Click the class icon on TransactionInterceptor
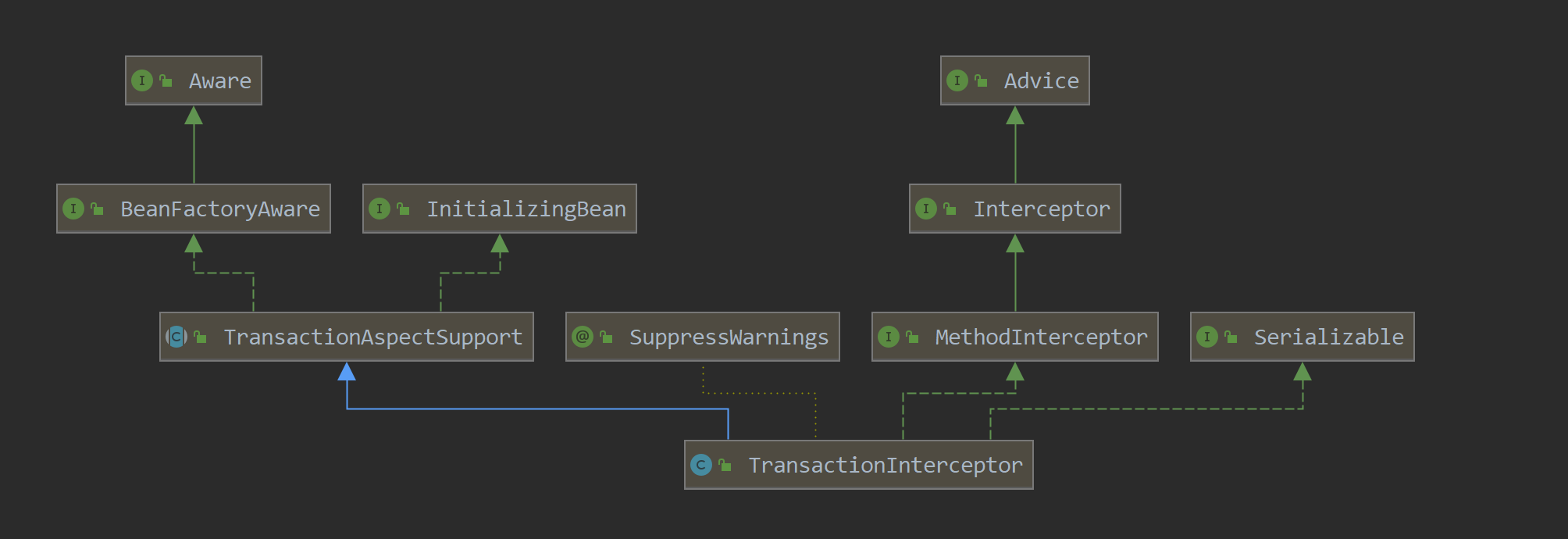 coord(700,465)
